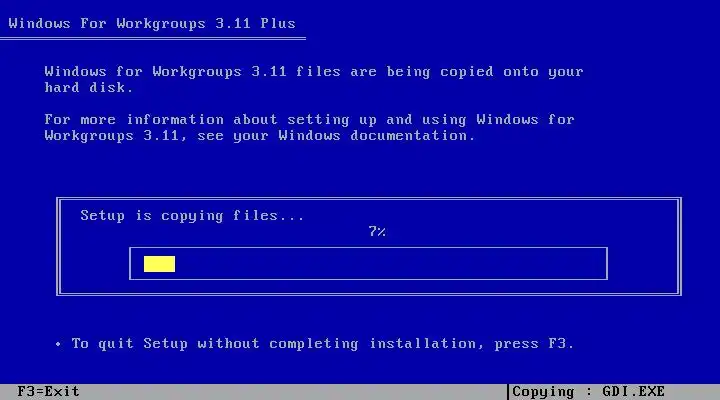This screenshot has height=400, width=720.
Task: Click the yellow progress bar fill
Action: pos(159,264)
